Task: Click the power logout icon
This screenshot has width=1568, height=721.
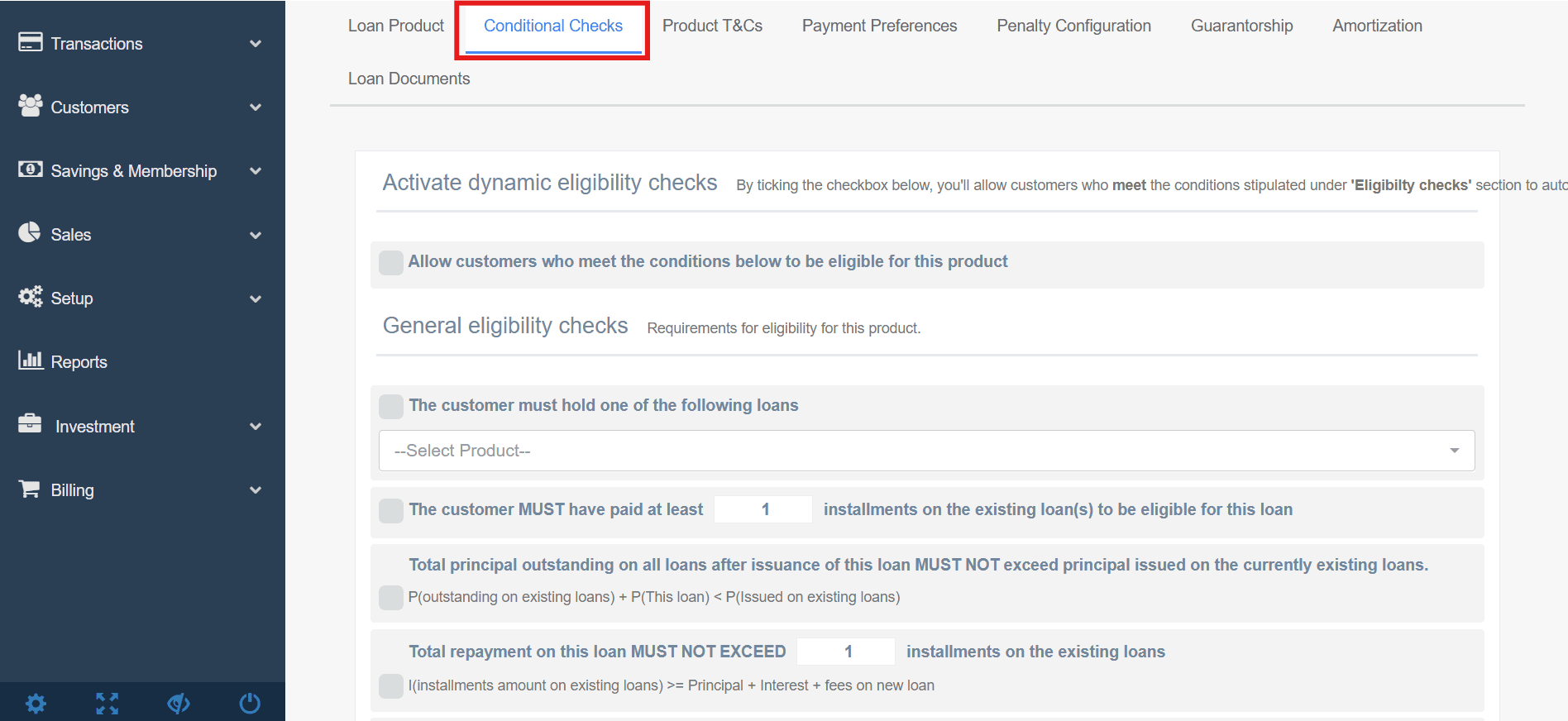Action: 250,704
